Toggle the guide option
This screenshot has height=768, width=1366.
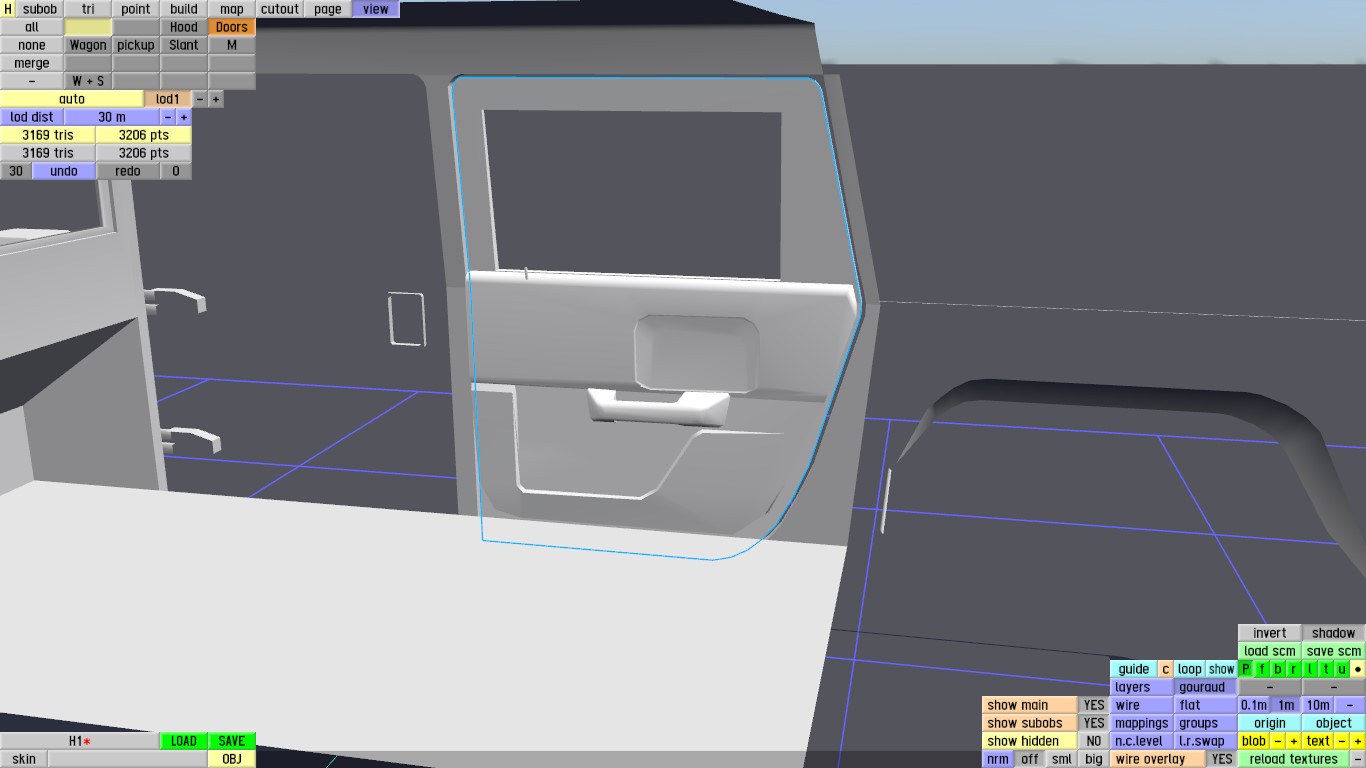(x=1134, y=669)
